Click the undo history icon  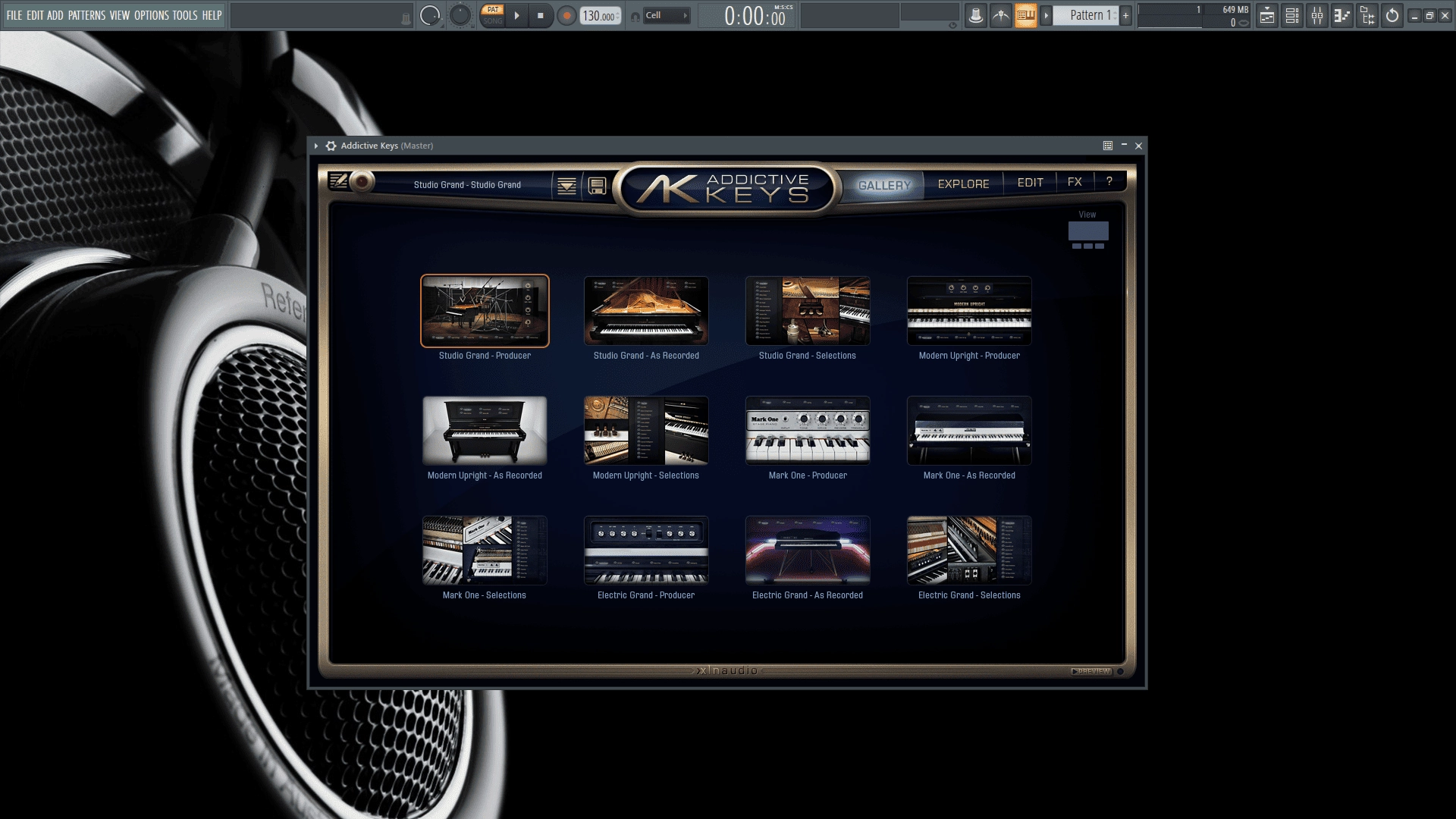[1392, 15]
